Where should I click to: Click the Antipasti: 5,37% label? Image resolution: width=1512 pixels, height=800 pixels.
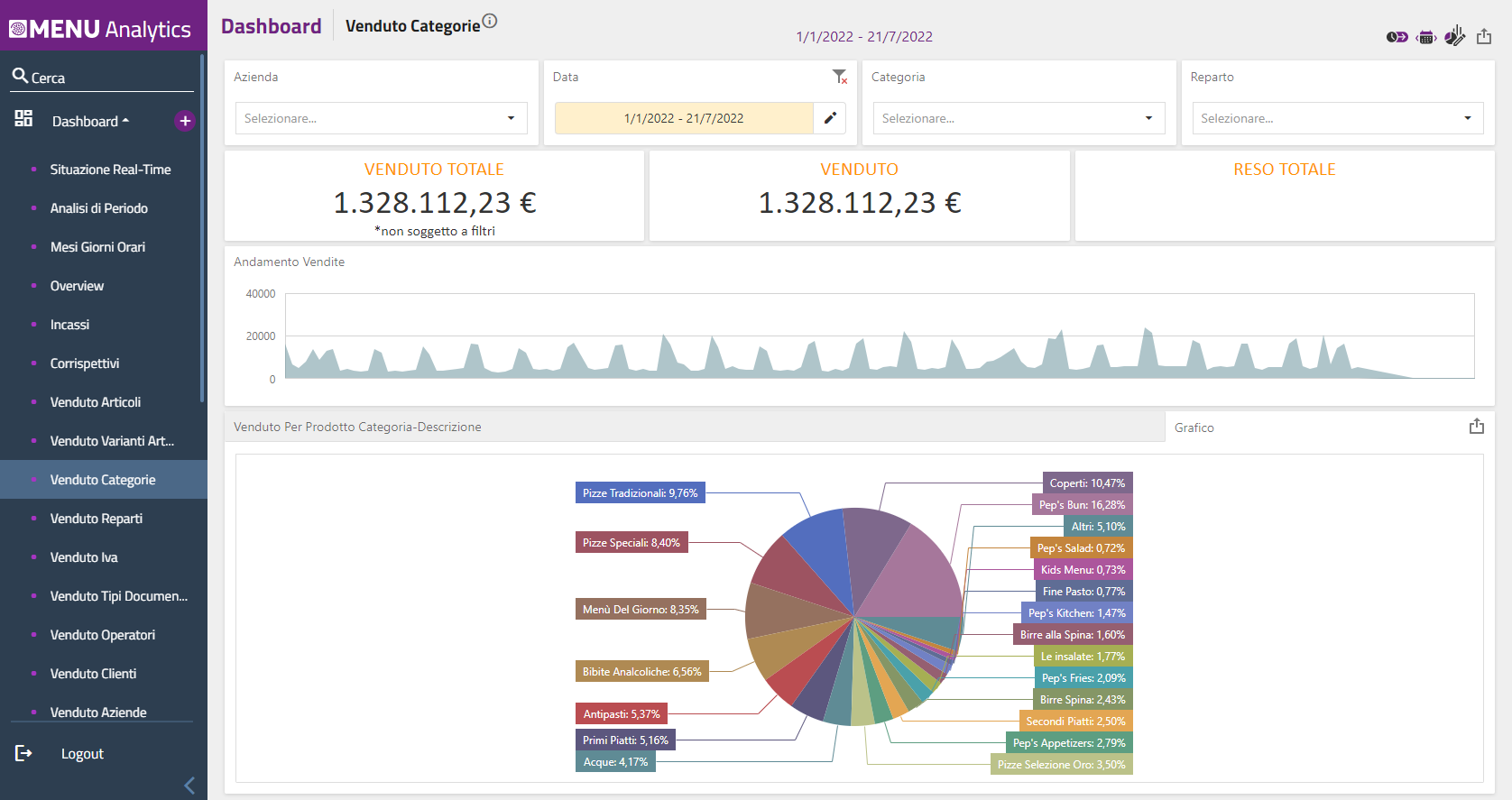coord(622,713)
